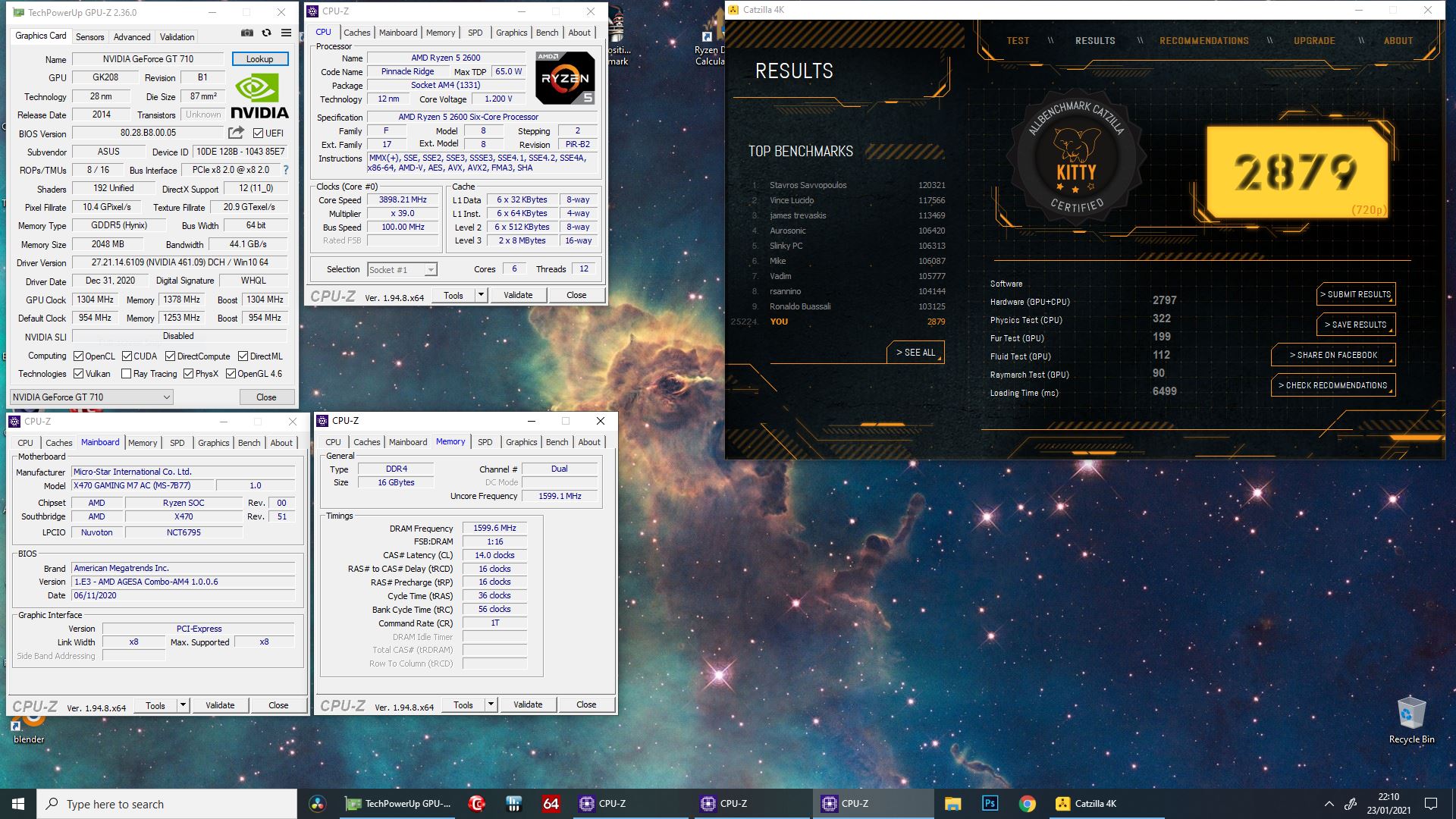Open Google Chrome from taskbar
1456x819 pixels.
click(x=1027, y=804)
